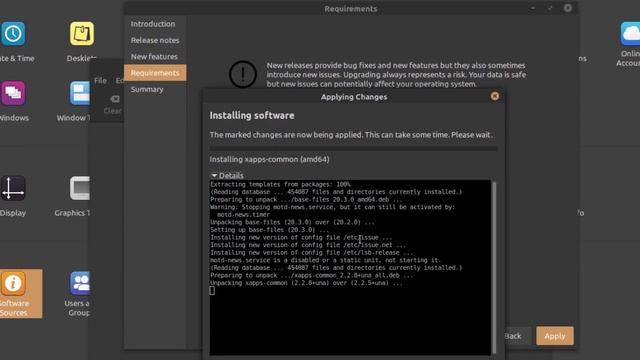Click the installation progress bar
The width and height of the screenshot is (640, 360).
click(x=353, y=149)
